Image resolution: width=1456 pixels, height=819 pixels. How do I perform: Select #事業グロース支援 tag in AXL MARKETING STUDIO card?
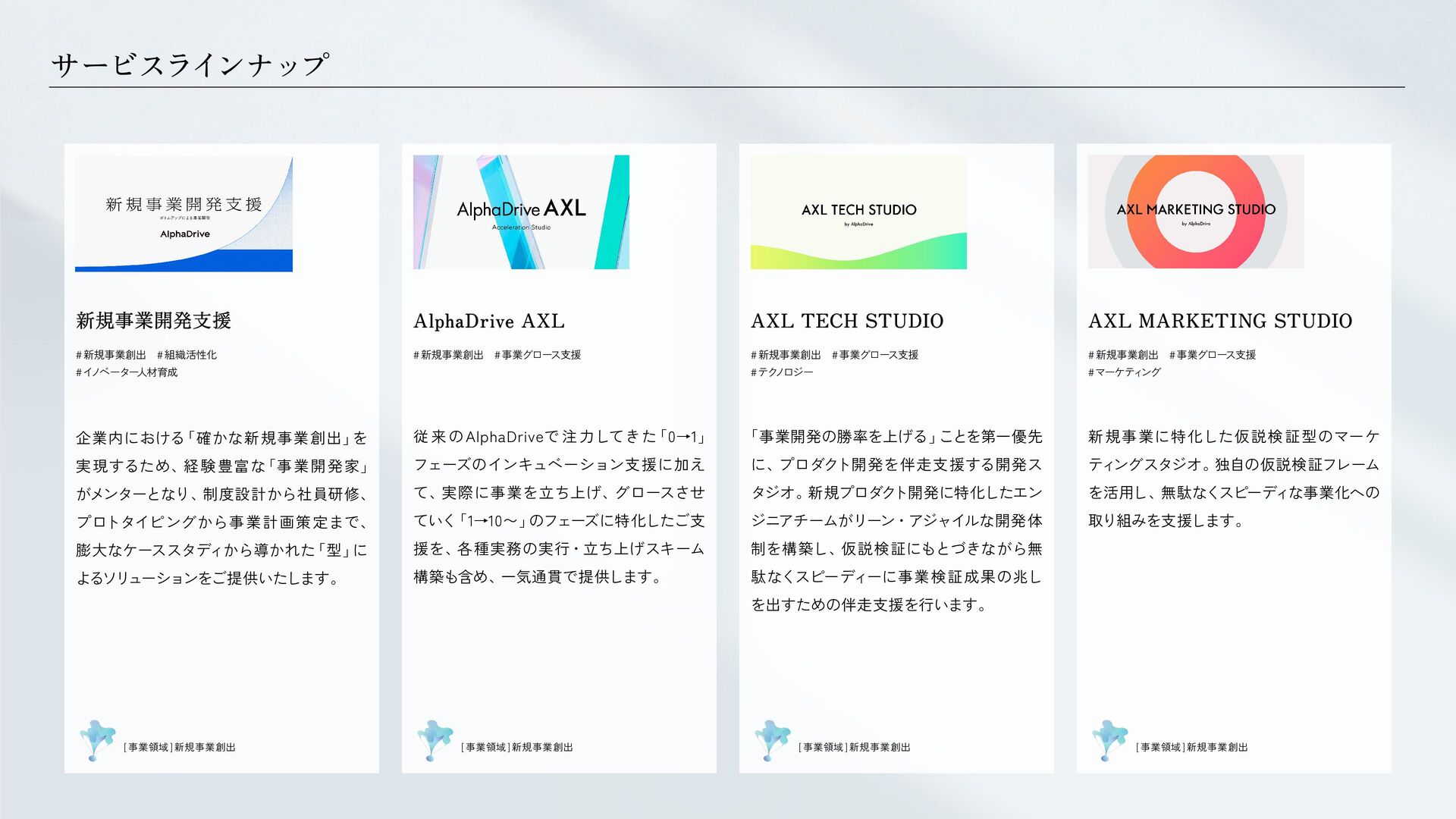[x=1213, y=355]
